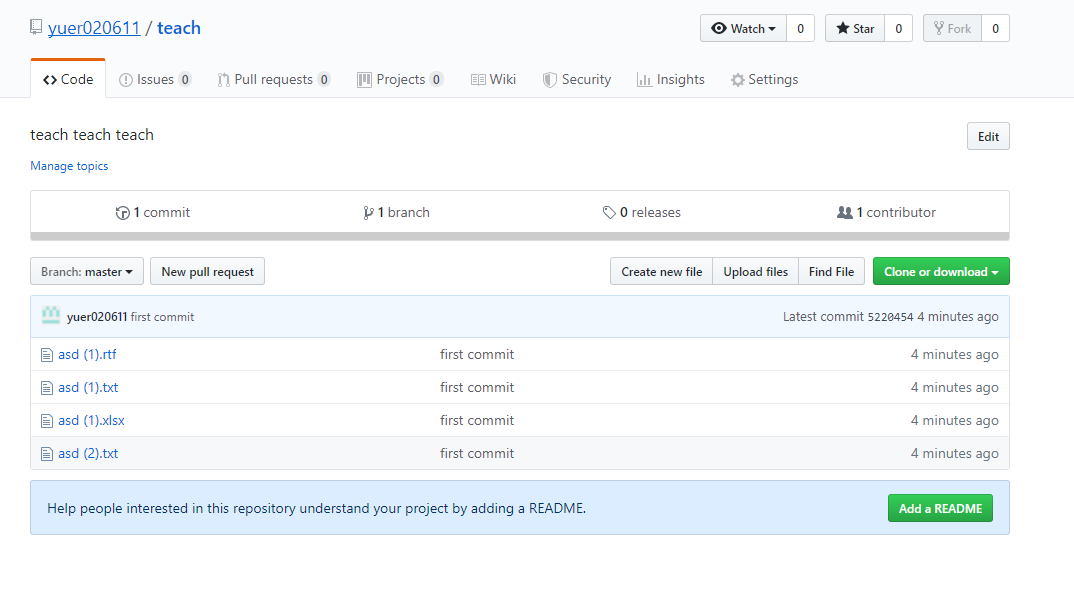
Task: Click the stargazers count next to Star
Action: tap(899, 28)
